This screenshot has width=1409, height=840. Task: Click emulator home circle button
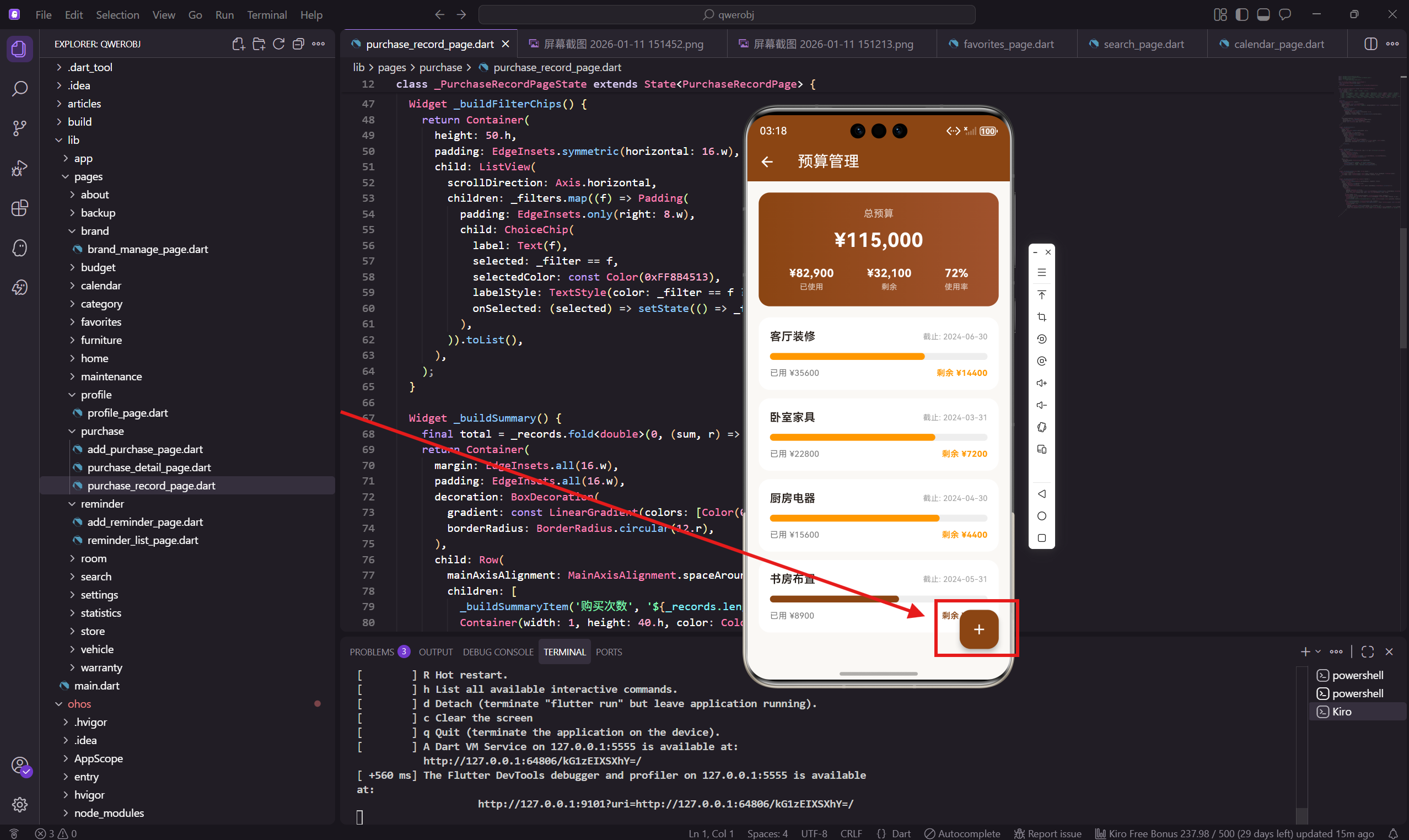tap(1042, 516)
